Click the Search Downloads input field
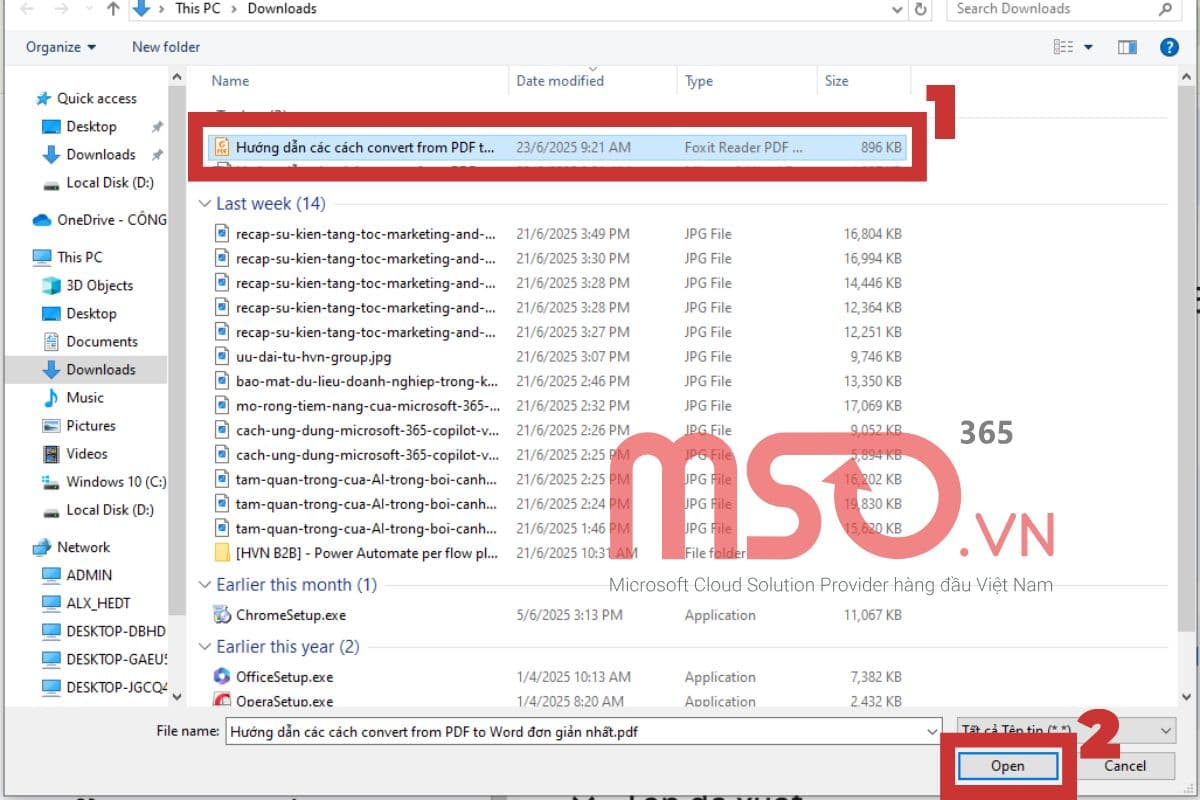 coord(1052,9)
